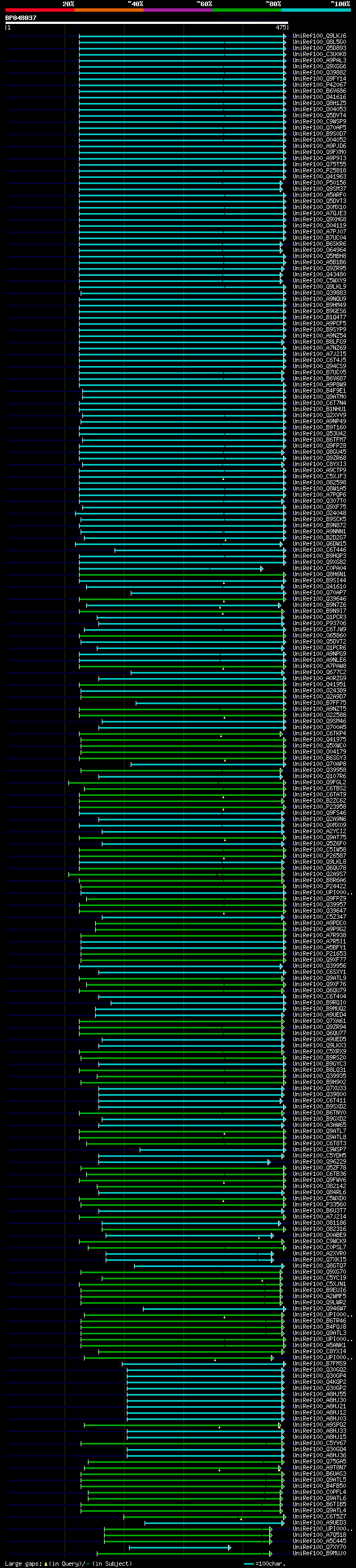Click the UniRef100_A5ARF0 label
Screen dimensions: 356x1568
coord(319,195)
